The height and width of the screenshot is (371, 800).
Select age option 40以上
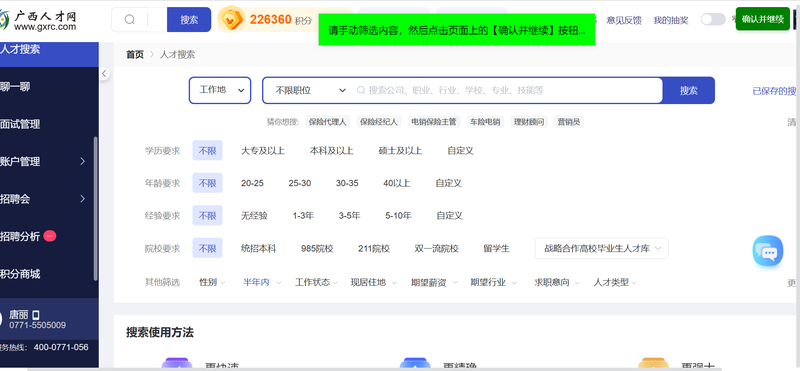(396, 183)
